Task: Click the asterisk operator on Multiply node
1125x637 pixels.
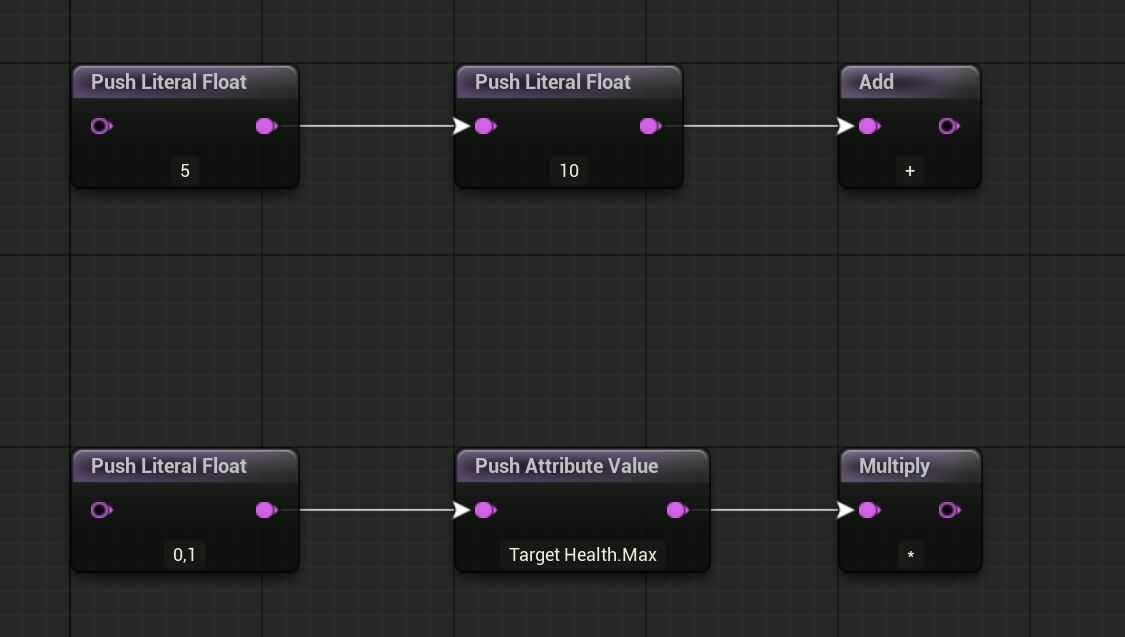Action: pos(910,555)
